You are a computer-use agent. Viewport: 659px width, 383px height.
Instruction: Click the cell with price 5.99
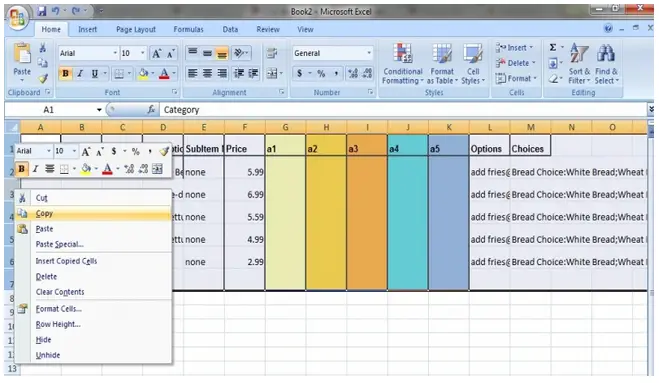click(245, 172)
